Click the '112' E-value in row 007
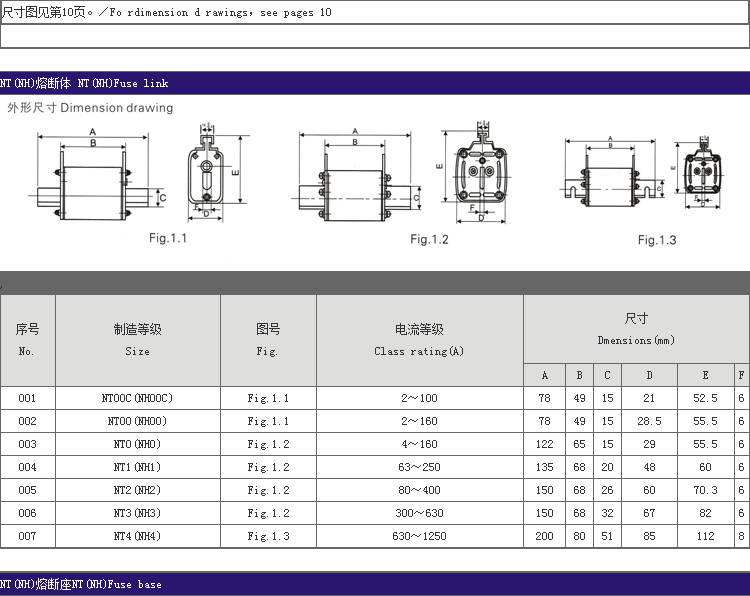 coord(706,536)
